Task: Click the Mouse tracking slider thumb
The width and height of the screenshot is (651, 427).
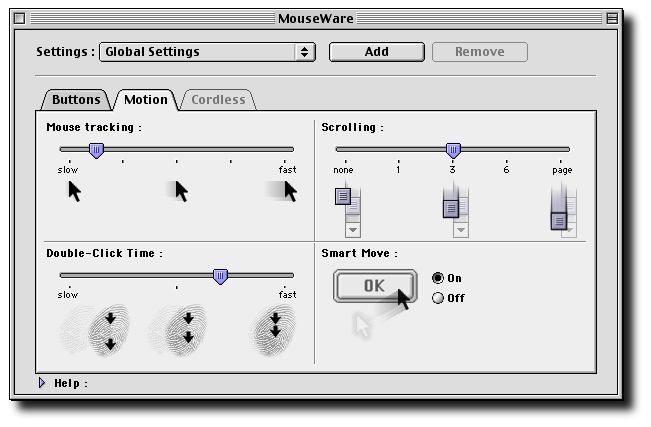Action: (96, 150)
